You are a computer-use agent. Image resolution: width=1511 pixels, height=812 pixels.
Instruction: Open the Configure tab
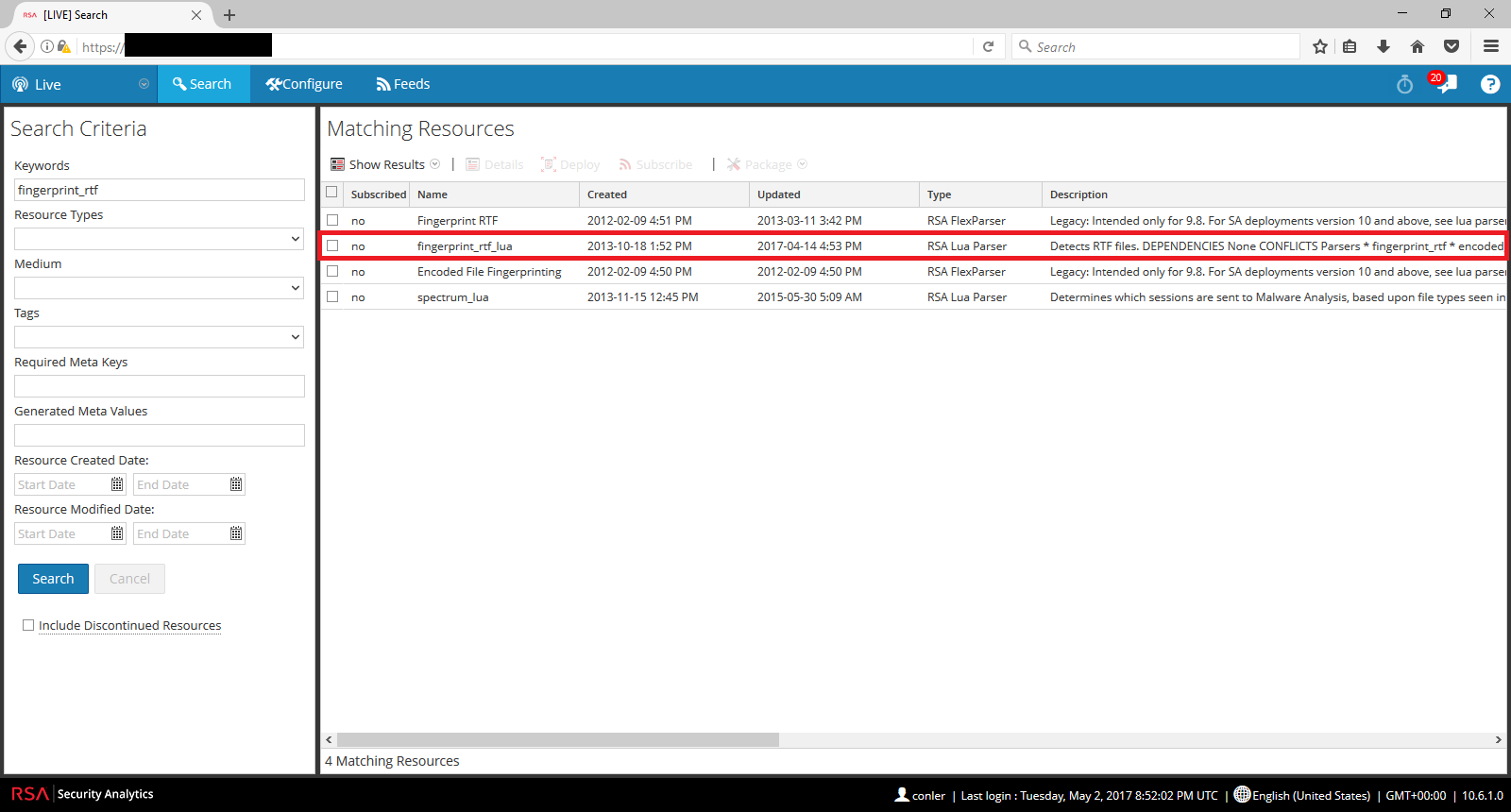tap(304, 84)
